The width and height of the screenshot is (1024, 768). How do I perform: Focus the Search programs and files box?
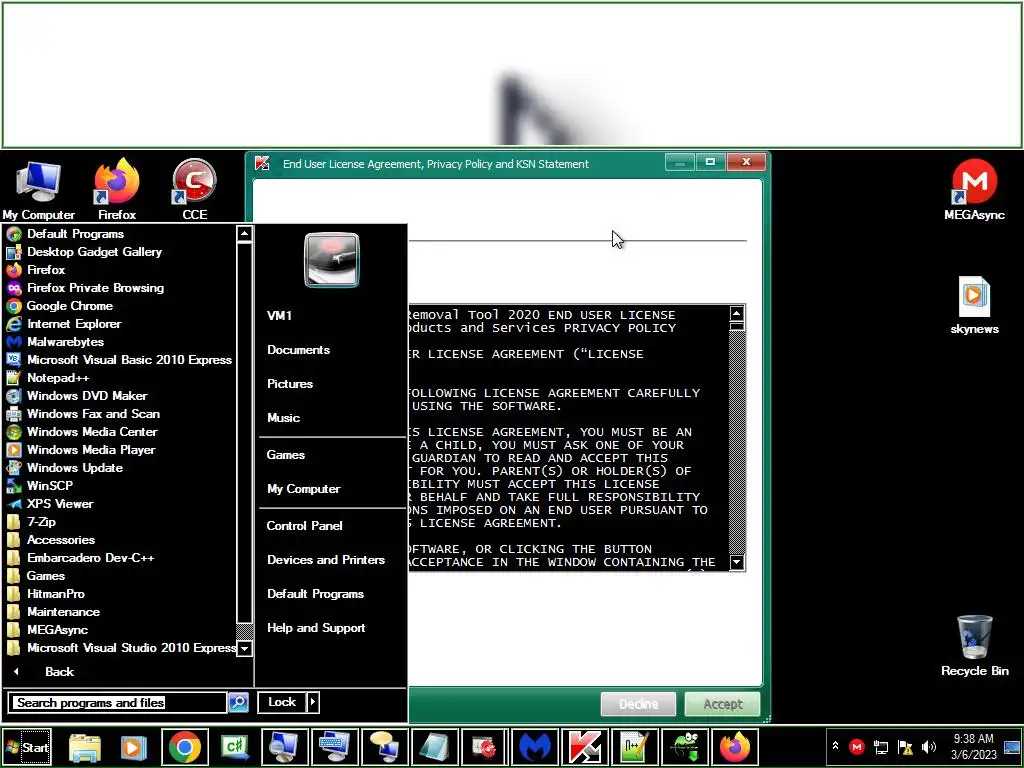click(x=118, y=703)
